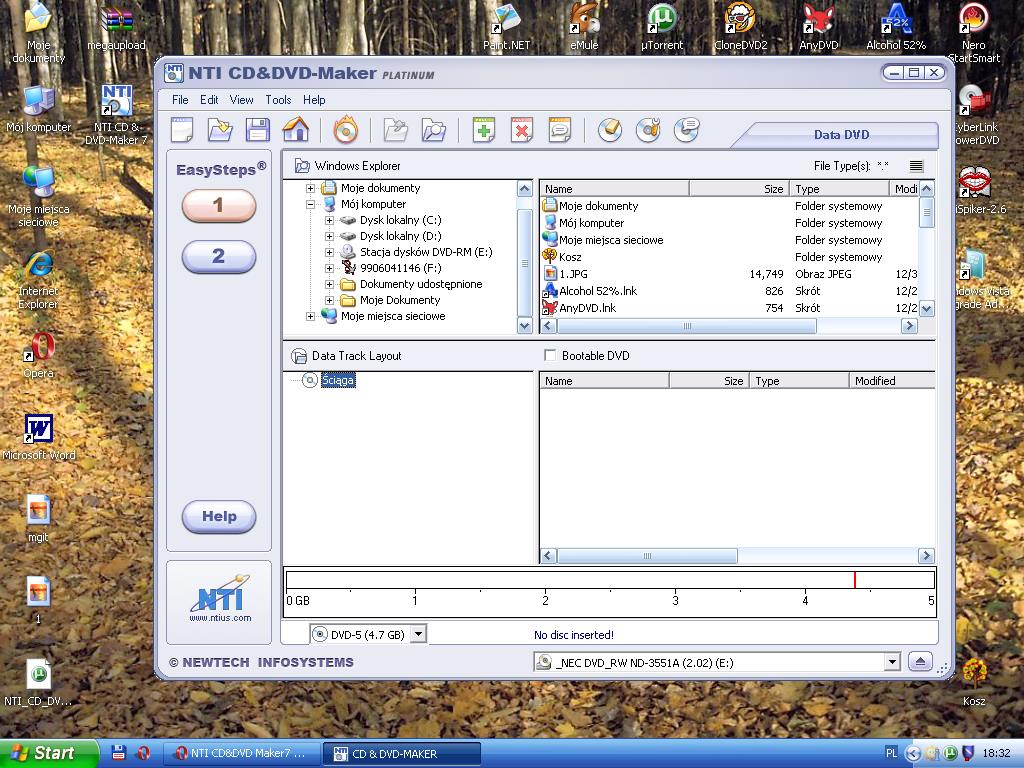Open Microsoft Word from the desktop
The height and width of the screenshot is (768, 1024).
[39, 436]
